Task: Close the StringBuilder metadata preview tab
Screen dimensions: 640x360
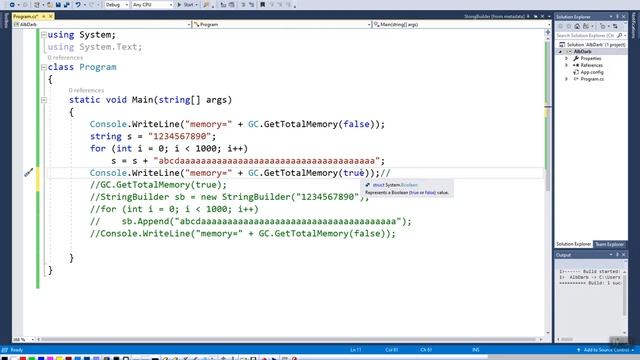Action: 542,16
